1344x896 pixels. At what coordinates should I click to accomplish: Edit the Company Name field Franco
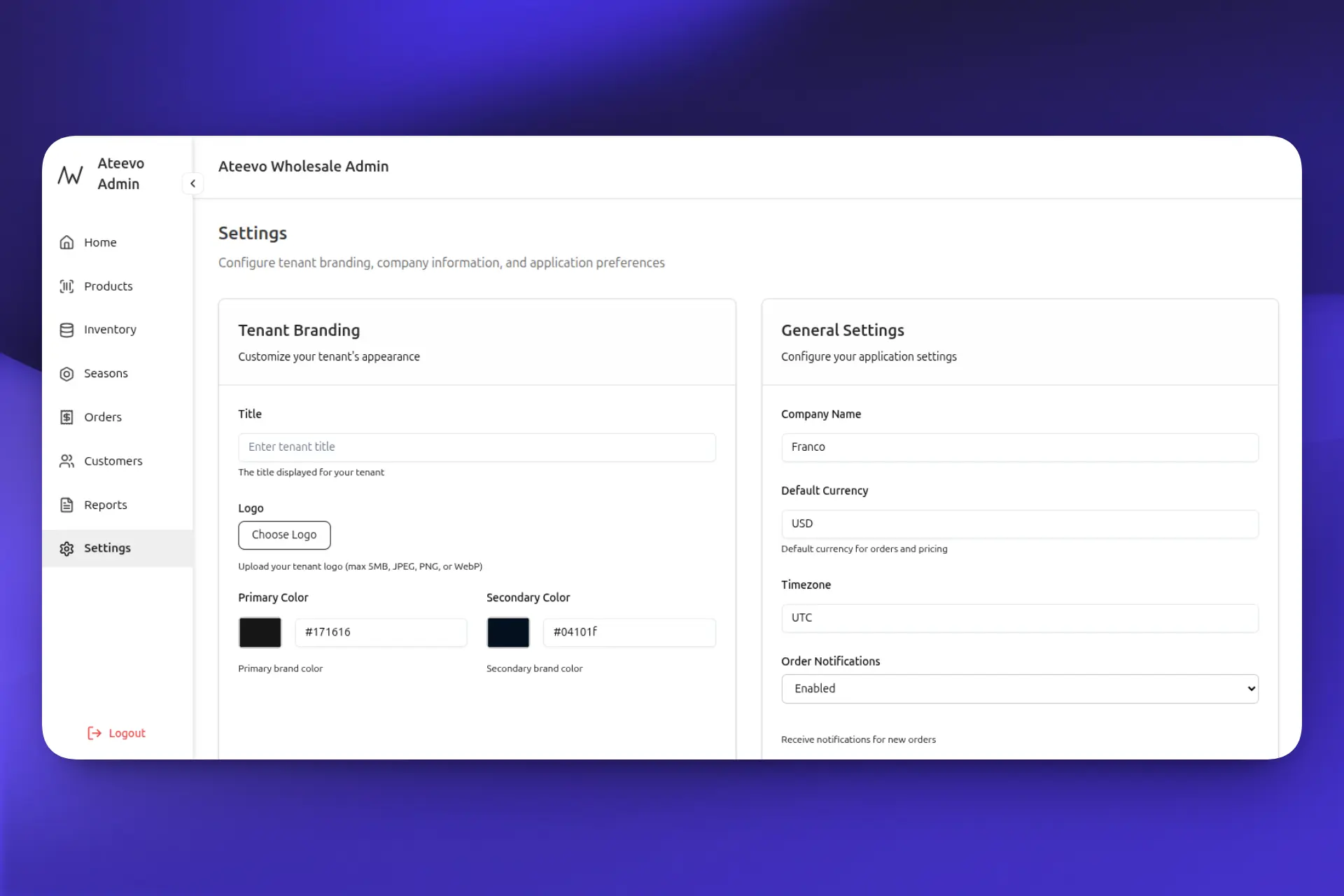pos(1020,447)
